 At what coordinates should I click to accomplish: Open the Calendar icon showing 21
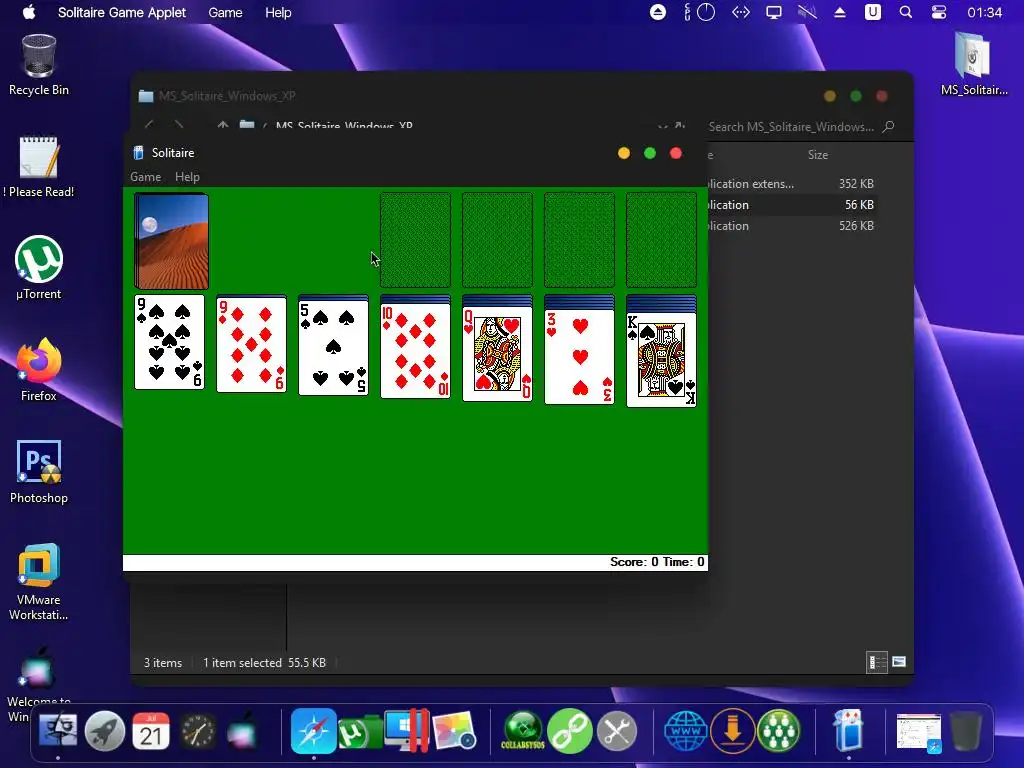151,731
